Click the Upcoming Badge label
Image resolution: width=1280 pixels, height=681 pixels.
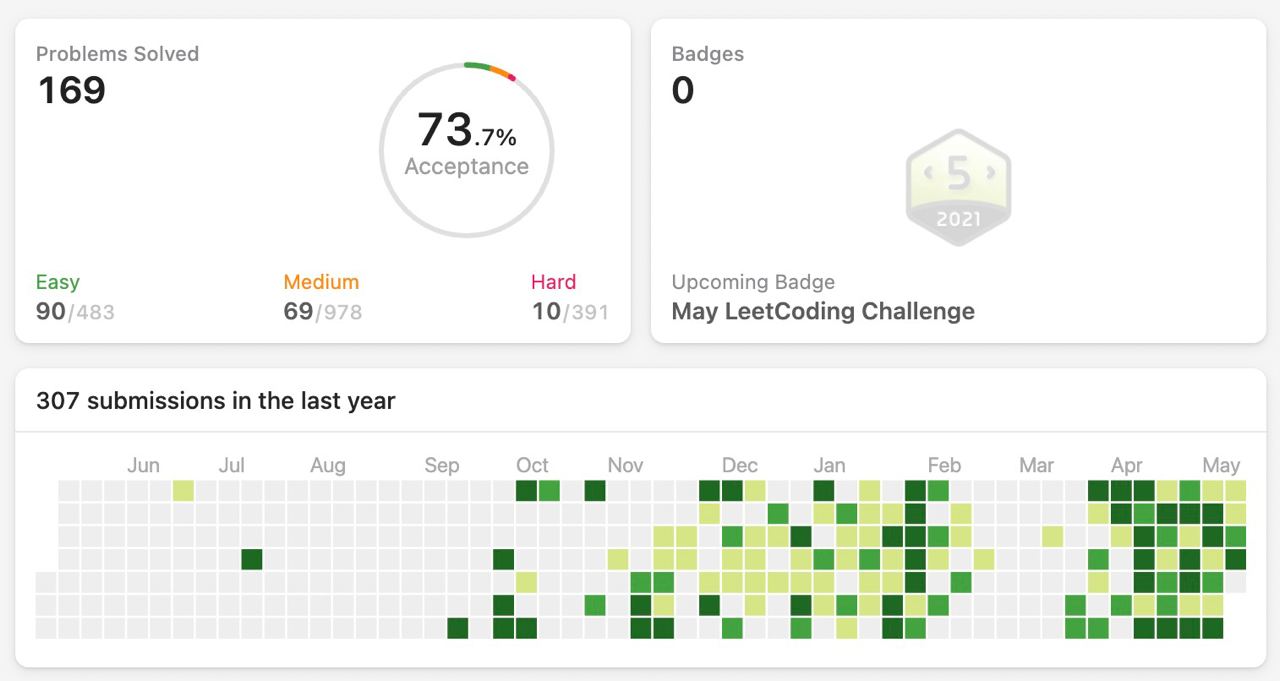click(753, 282)
